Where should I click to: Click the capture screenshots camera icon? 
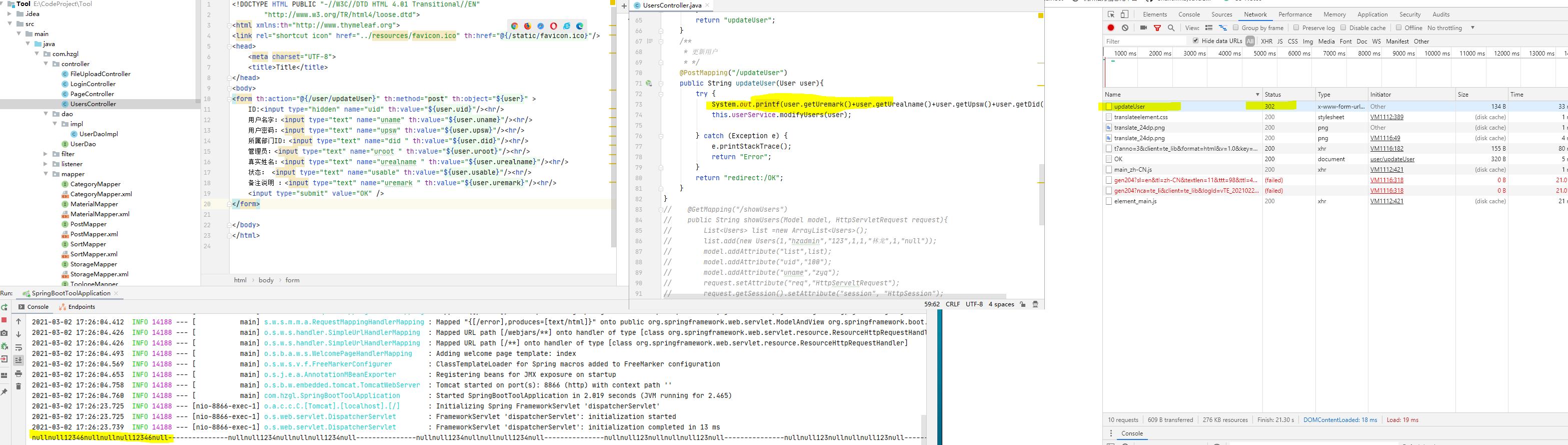coord(1143,28)
